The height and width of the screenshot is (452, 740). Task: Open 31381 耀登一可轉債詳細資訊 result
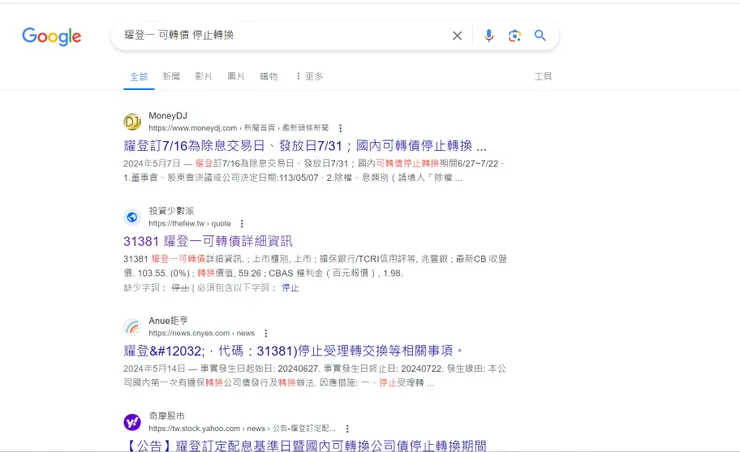point(208,241)
